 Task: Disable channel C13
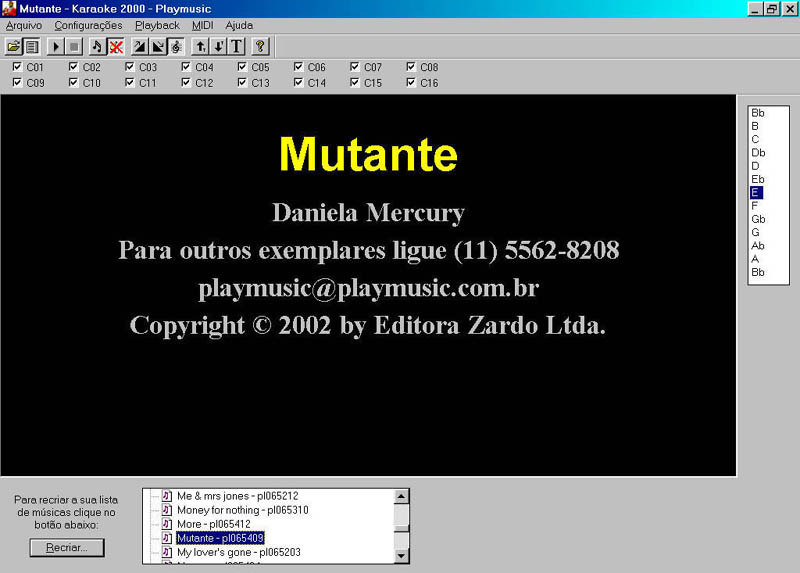242,82
